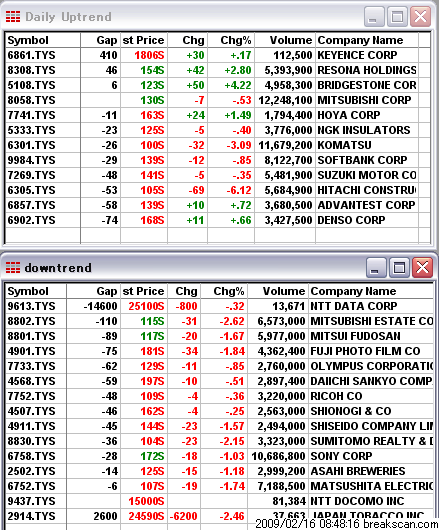This screenshot has height=530, width=439.
Task: Click the red grid icon in Daily Uptrend title
Action: 13,17
